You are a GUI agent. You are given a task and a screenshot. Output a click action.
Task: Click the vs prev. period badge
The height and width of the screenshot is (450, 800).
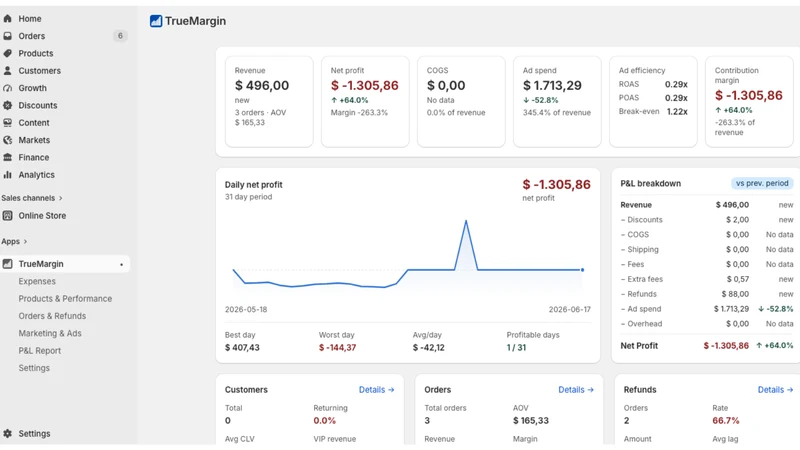click(x=762, y=183)
